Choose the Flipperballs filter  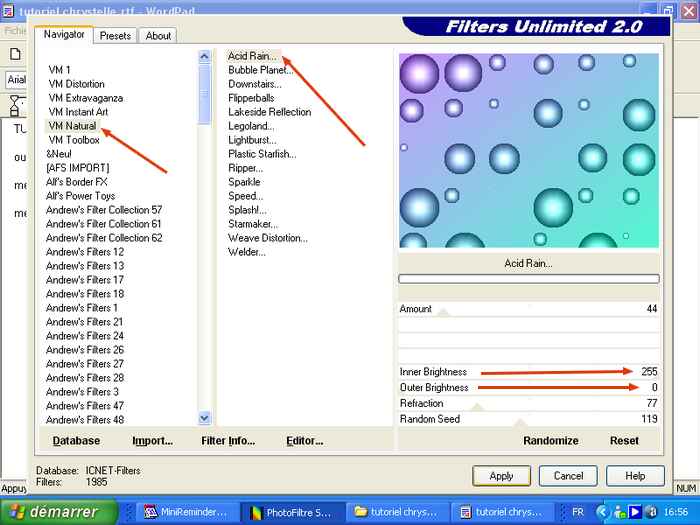pos(251,98)
